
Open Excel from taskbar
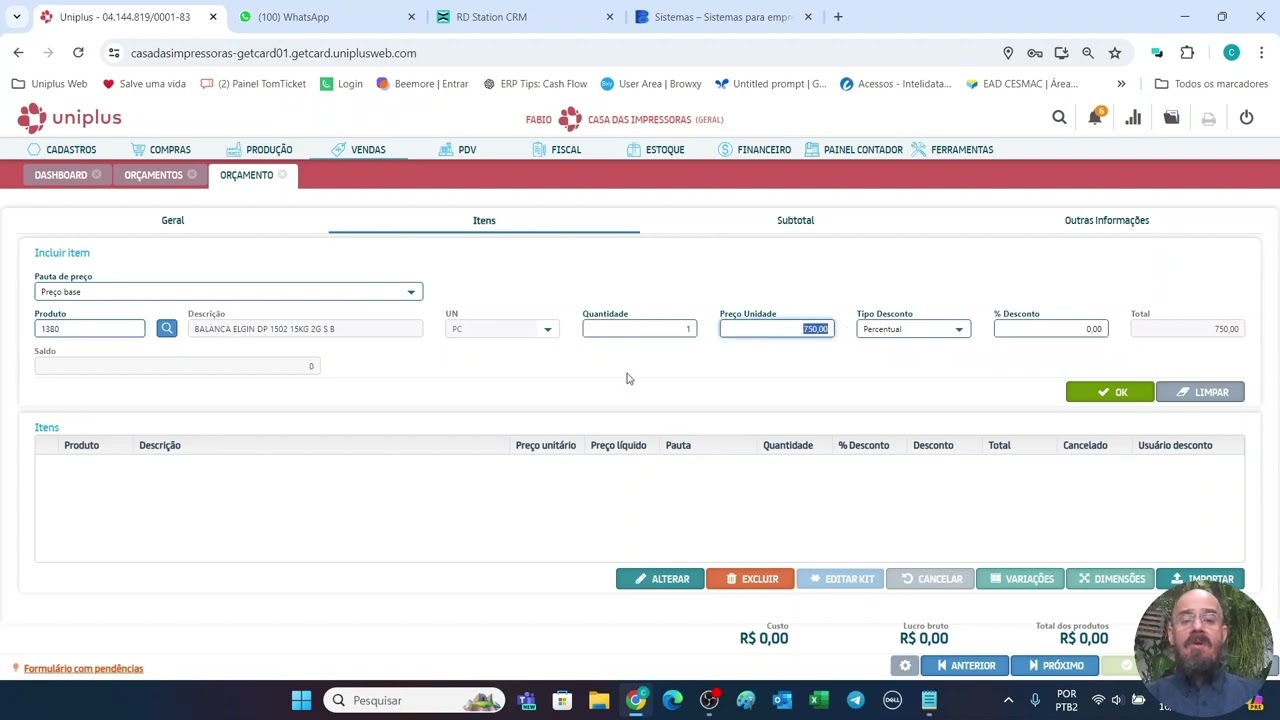tap(819, 700)
